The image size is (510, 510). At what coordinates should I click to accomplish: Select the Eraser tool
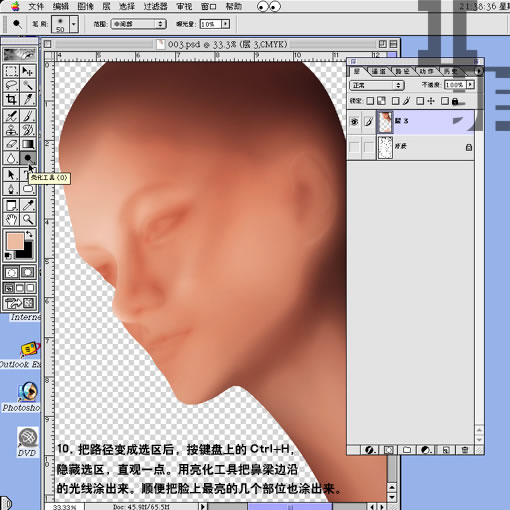coord(11,144)
